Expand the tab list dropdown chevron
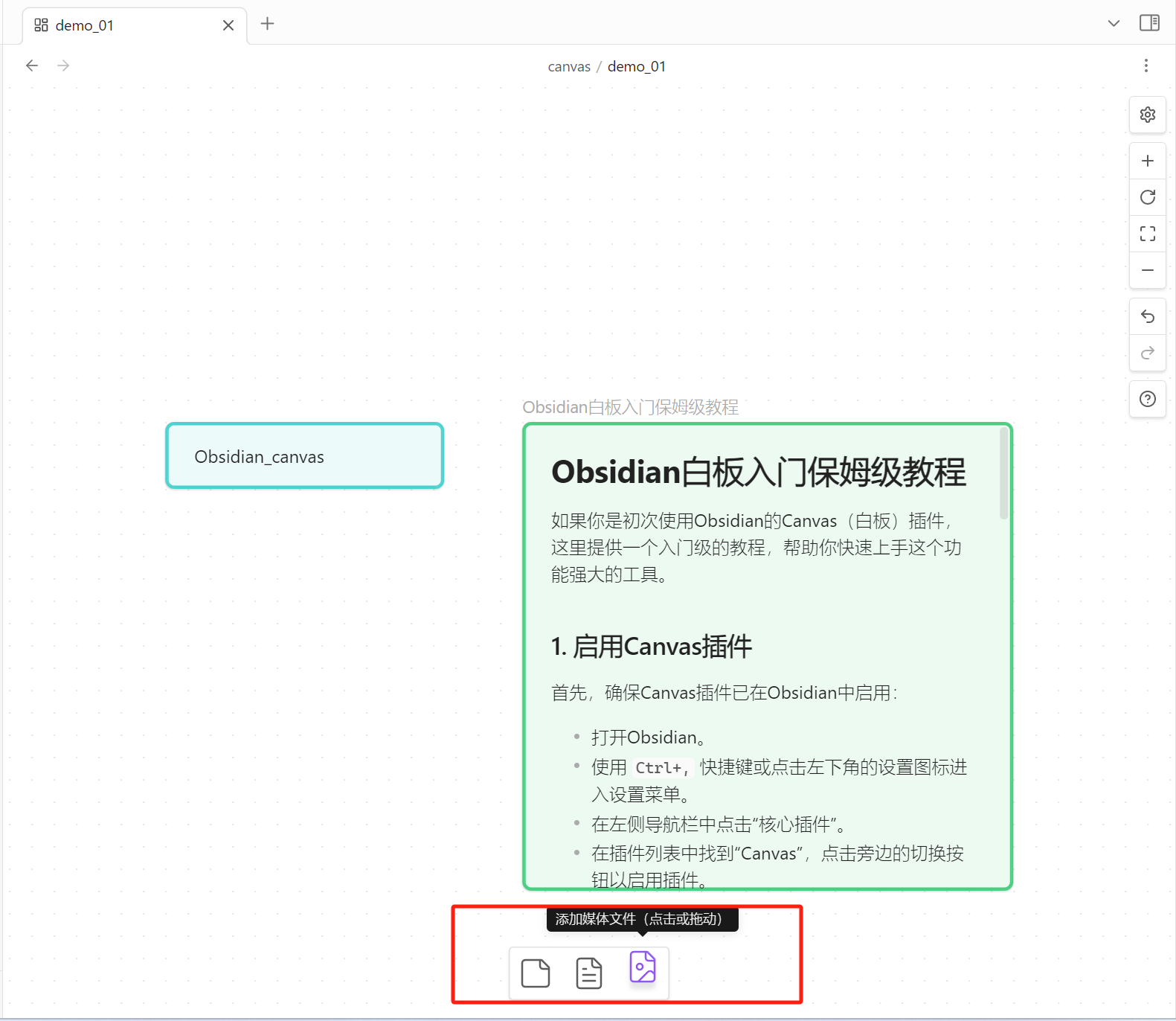This screenshot has width=1176, height=1021. click(1114, 23)
